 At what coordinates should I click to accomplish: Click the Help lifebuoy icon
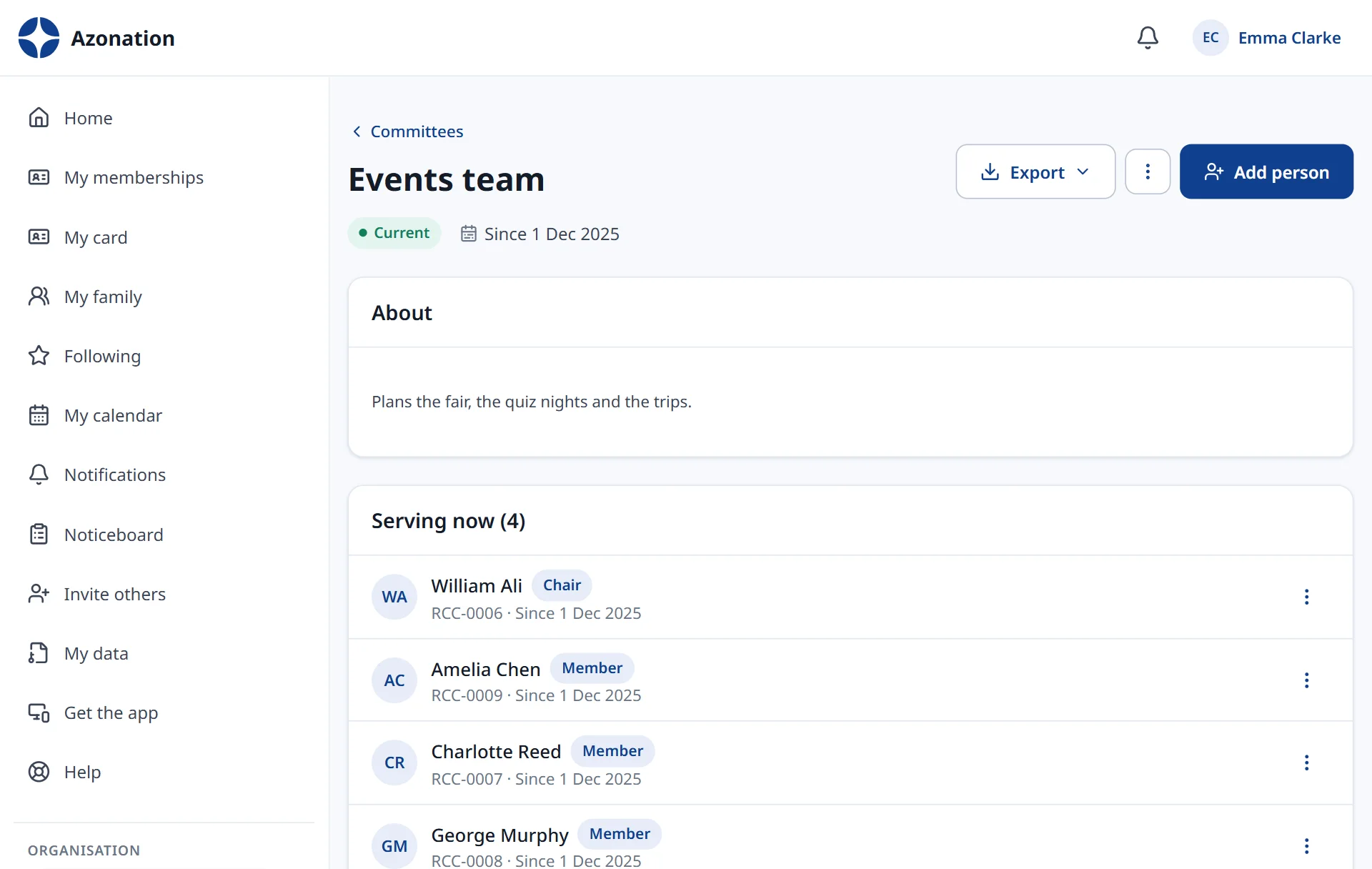(39, 772)
